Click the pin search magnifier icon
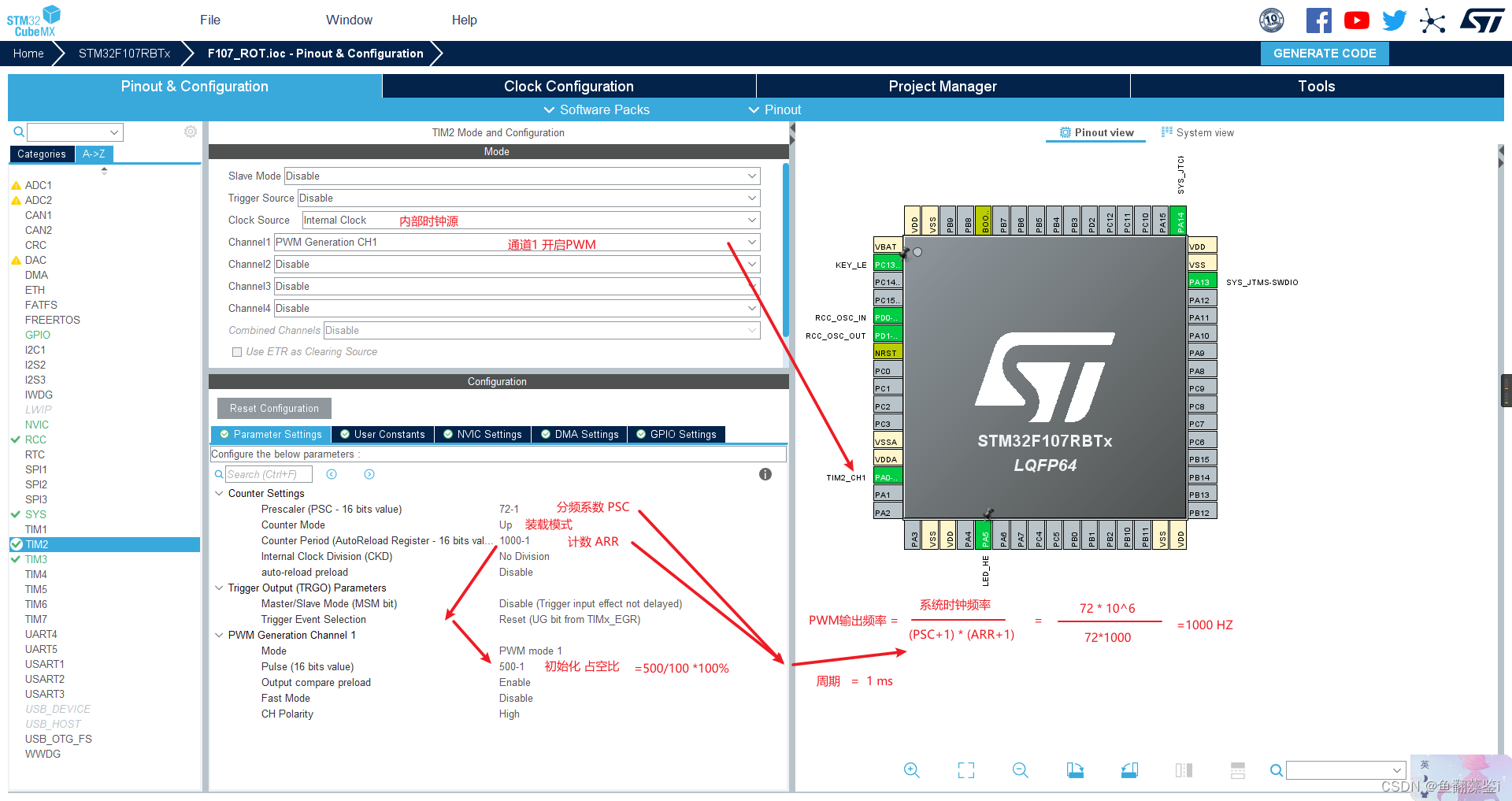 (1277, 770)
